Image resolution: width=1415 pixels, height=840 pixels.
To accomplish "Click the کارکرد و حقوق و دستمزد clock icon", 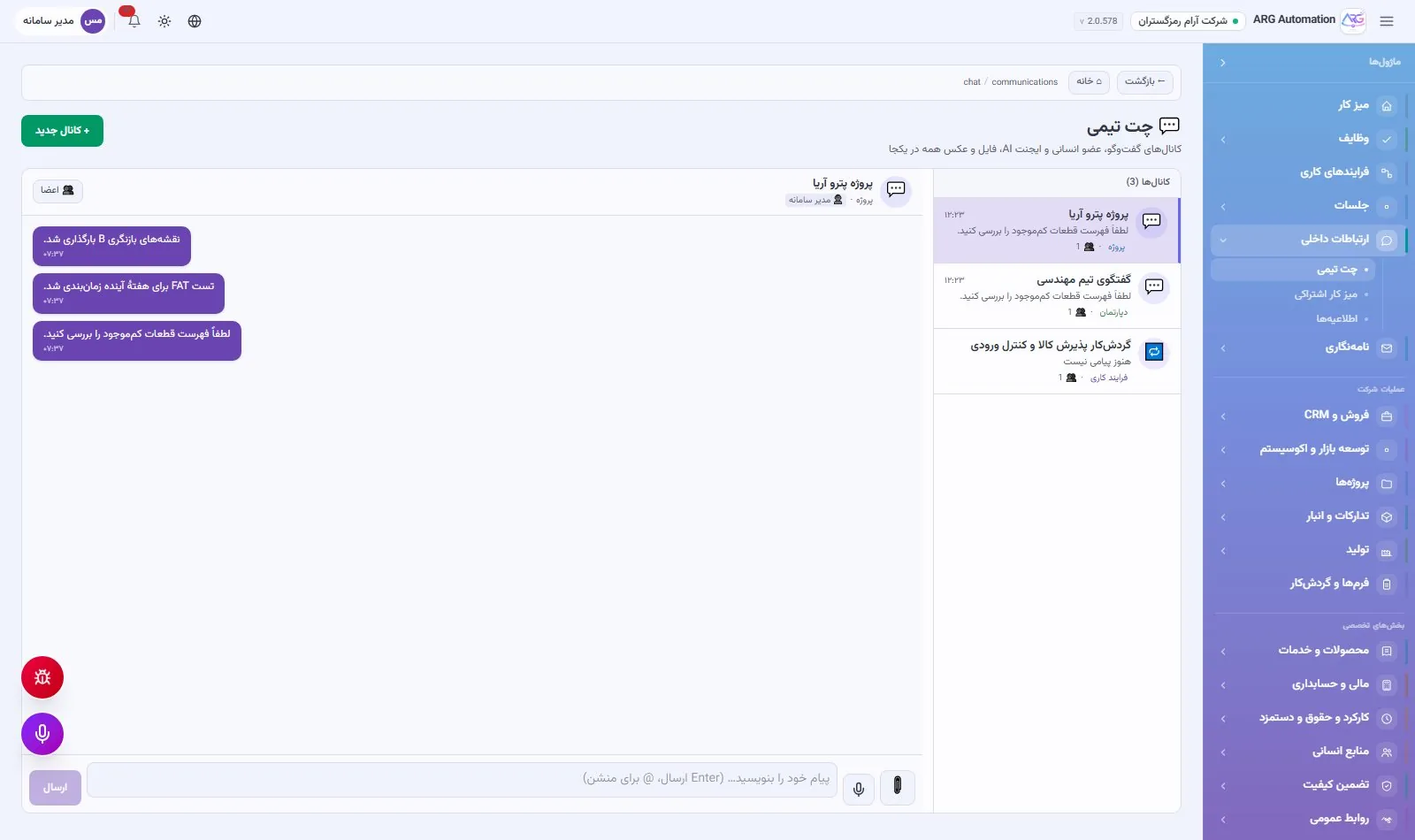I will 1387,719.
